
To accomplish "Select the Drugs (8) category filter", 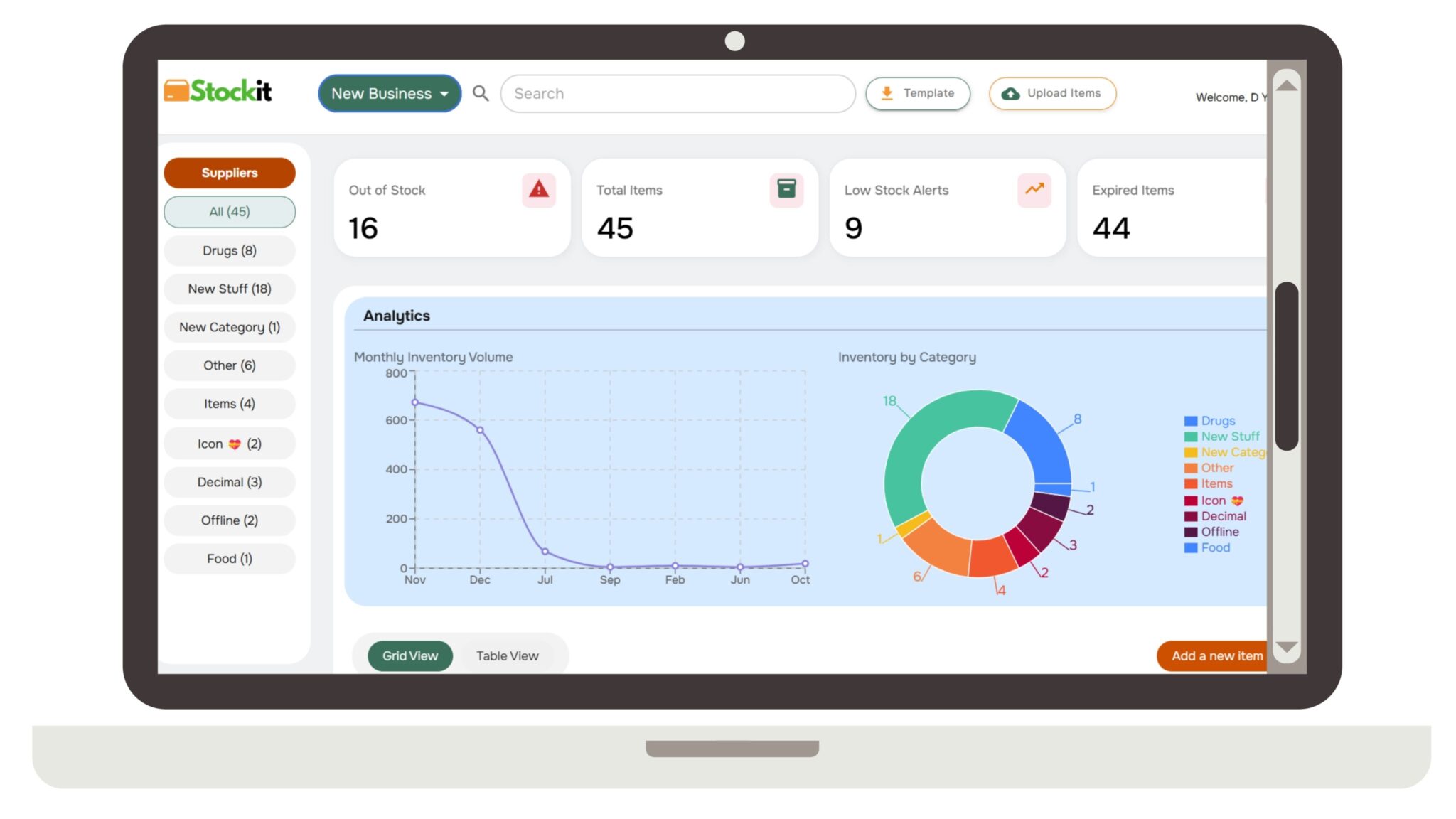I will [229, 250].
